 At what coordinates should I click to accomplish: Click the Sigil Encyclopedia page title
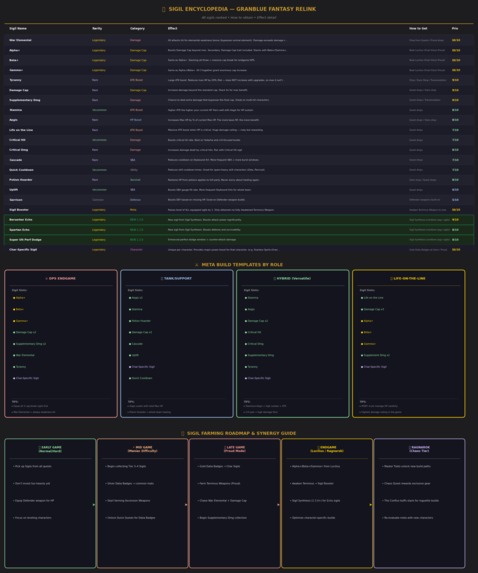pos(239,9)
